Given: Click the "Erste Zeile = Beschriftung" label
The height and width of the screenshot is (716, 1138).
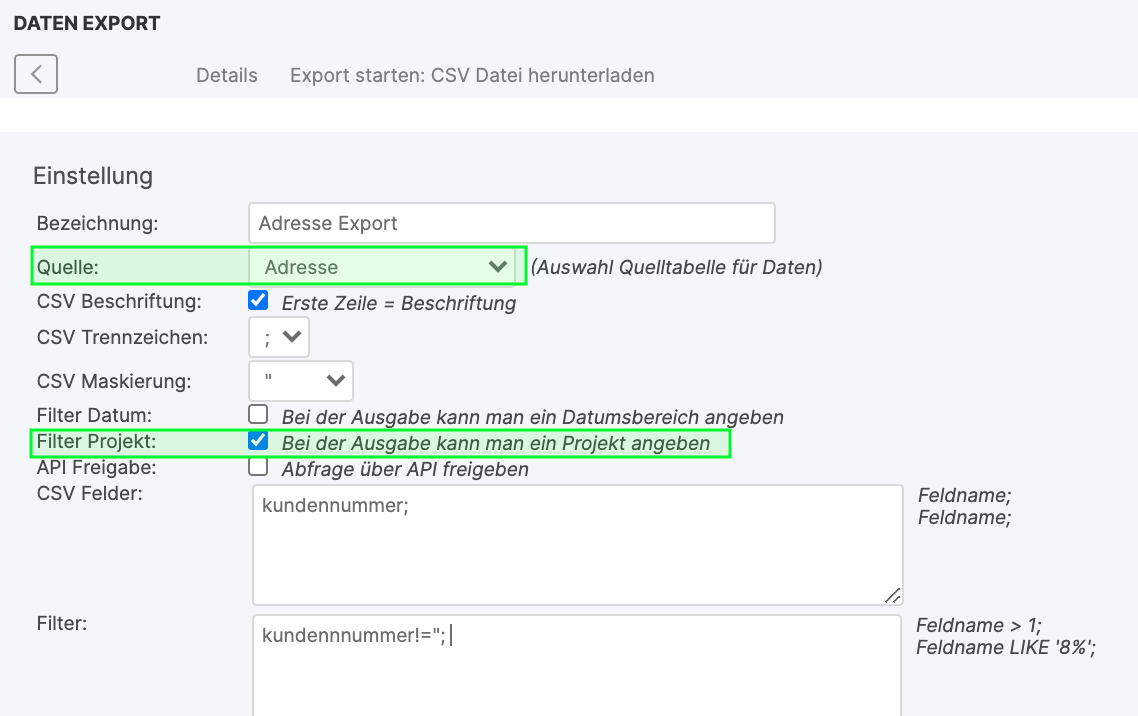Looking at the screenshot, I should coord(398,303).
